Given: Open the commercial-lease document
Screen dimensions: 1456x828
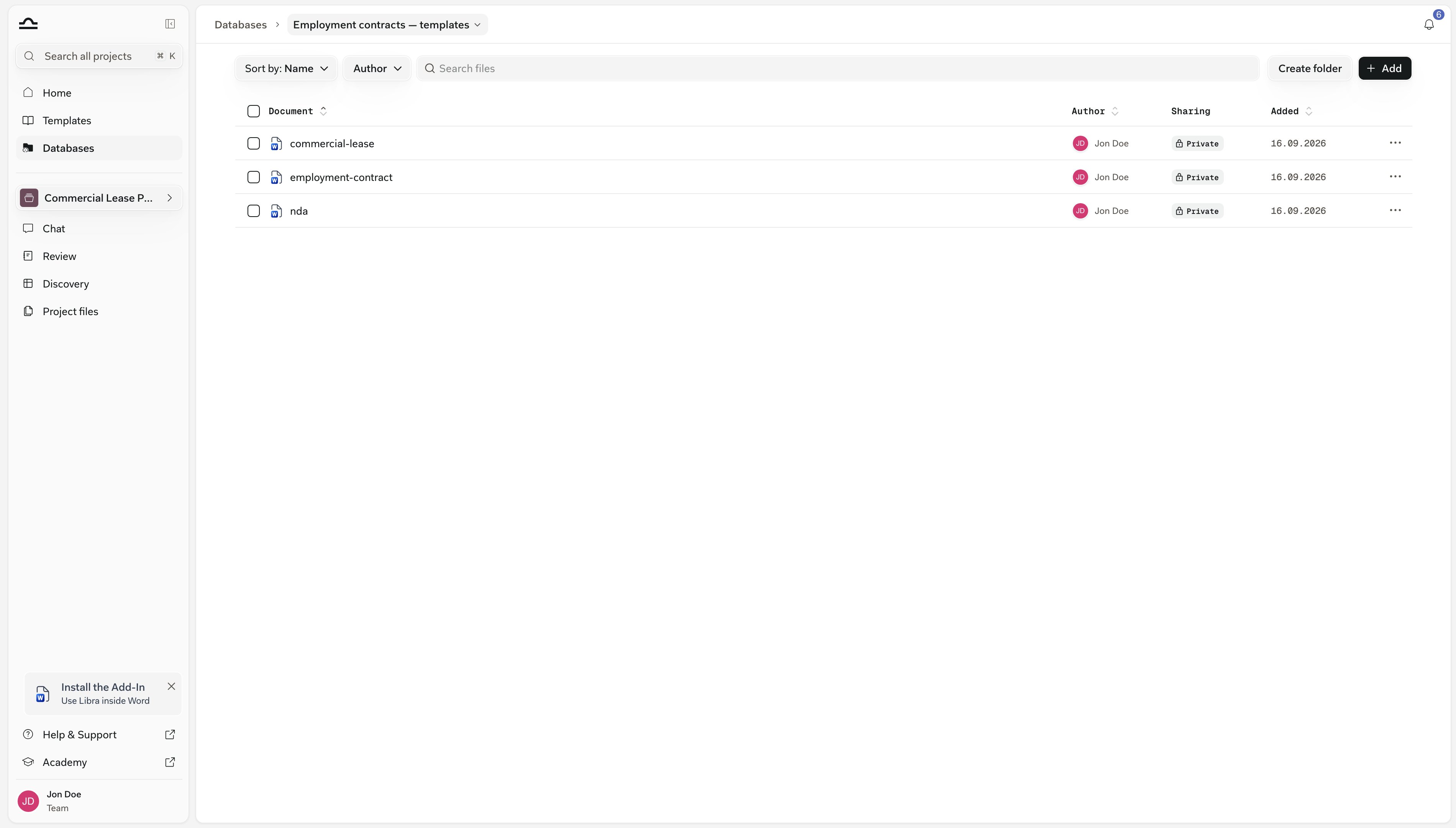Looking at the screenshot, I should coord(332,143).
